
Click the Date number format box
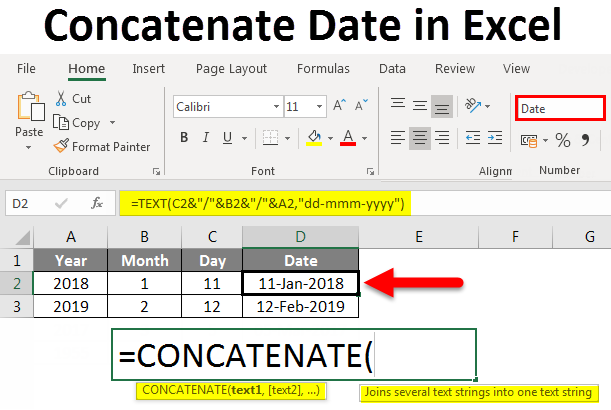(x=560, y=108)
